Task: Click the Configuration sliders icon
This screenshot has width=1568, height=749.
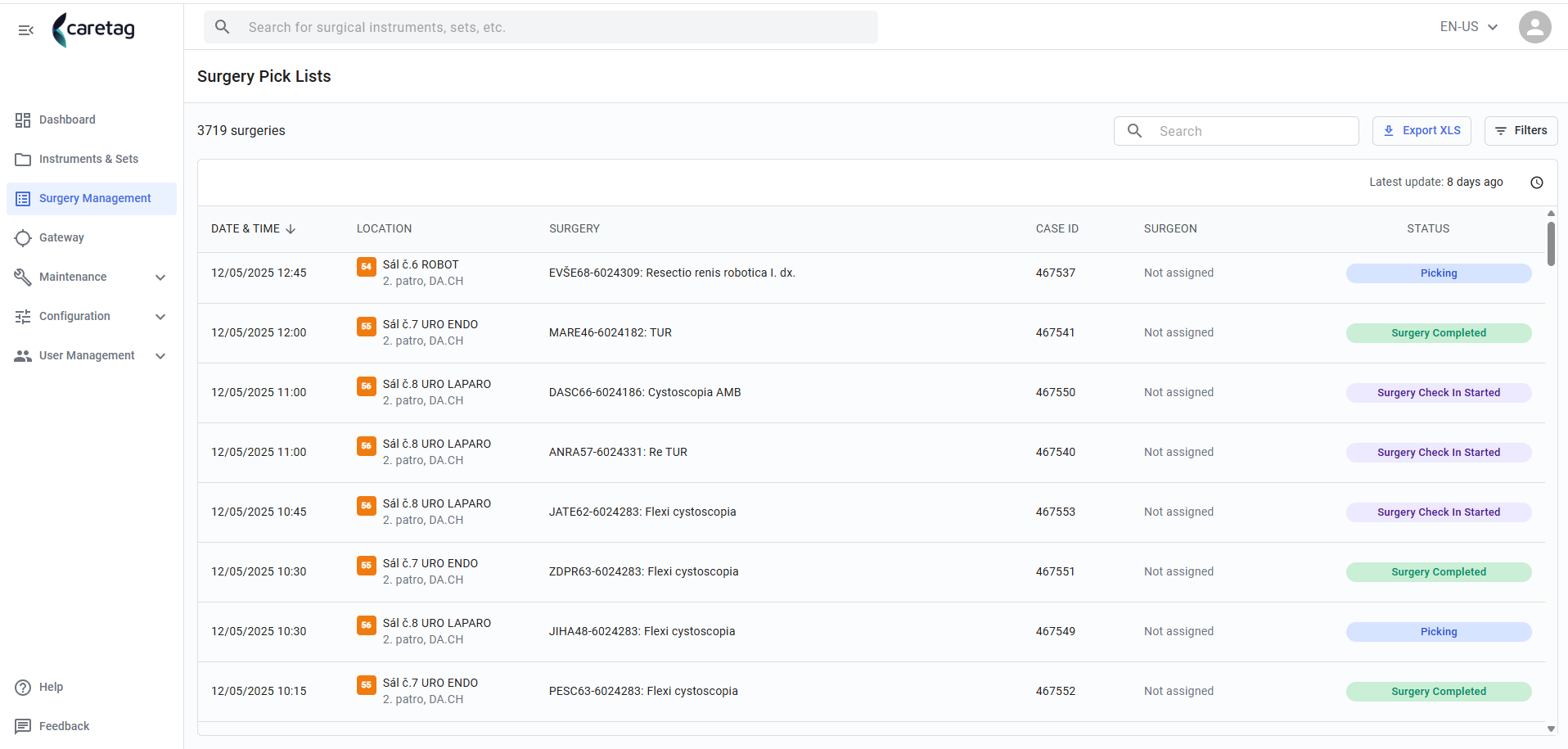Action: pos(23,316)
